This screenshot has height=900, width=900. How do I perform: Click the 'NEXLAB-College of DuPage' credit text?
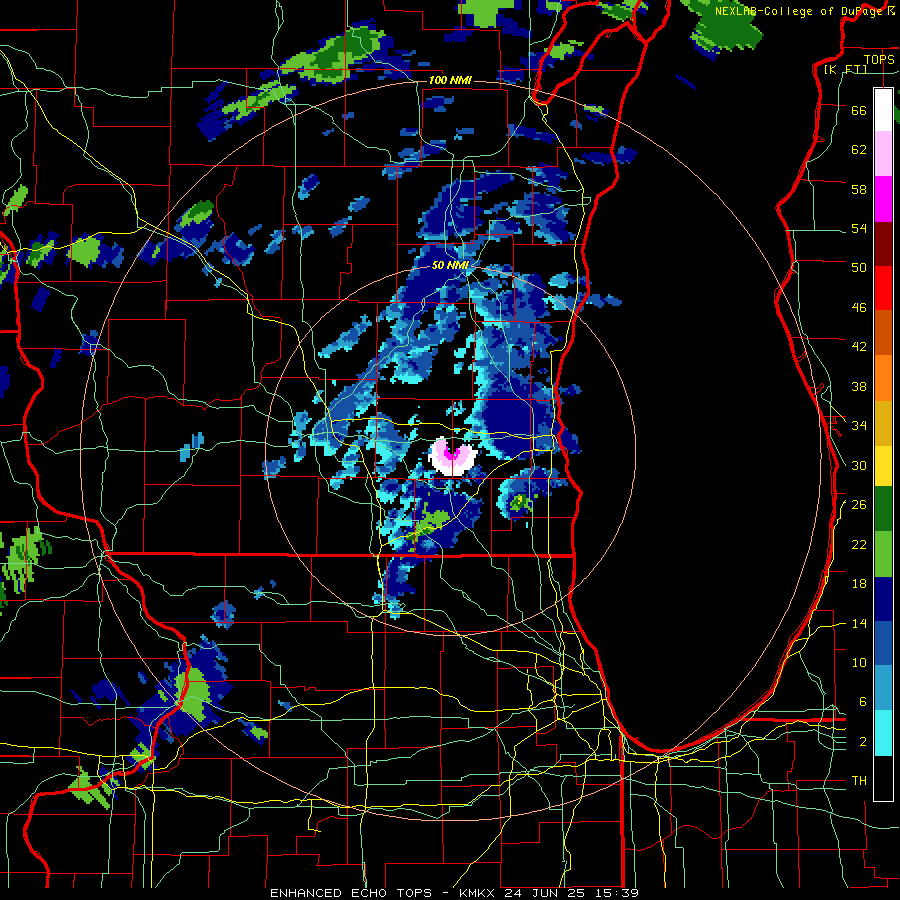pyautogui.click(x=798, y=11)
